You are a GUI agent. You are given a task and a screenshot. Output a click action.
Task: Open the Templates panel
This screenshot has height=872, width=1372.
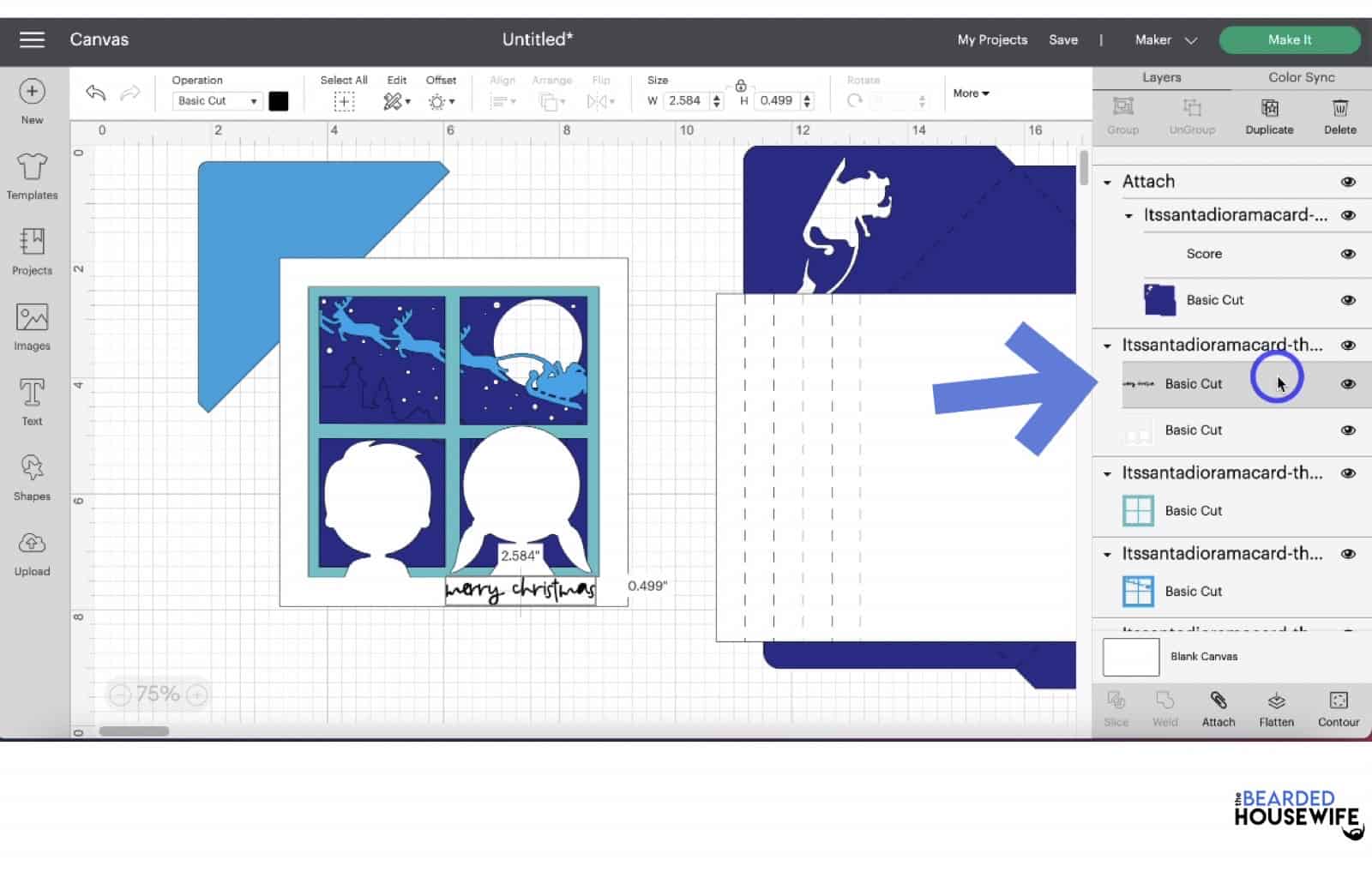coord(32,175)
